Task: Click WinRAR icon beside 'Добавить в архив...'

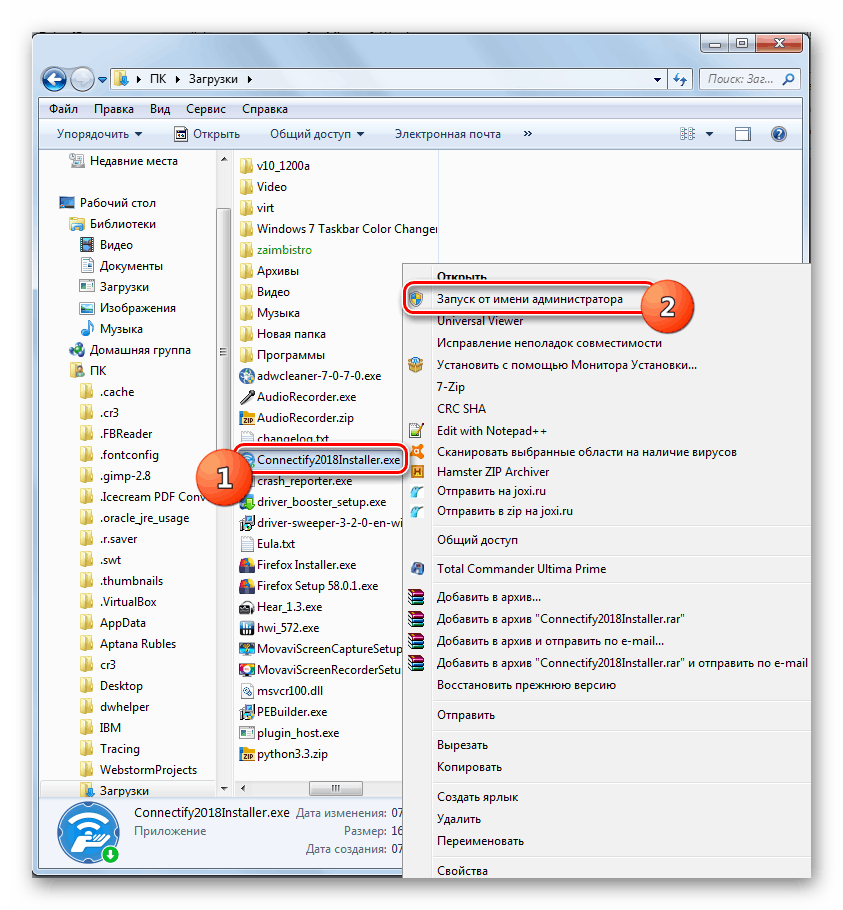Action: point(416,597)
